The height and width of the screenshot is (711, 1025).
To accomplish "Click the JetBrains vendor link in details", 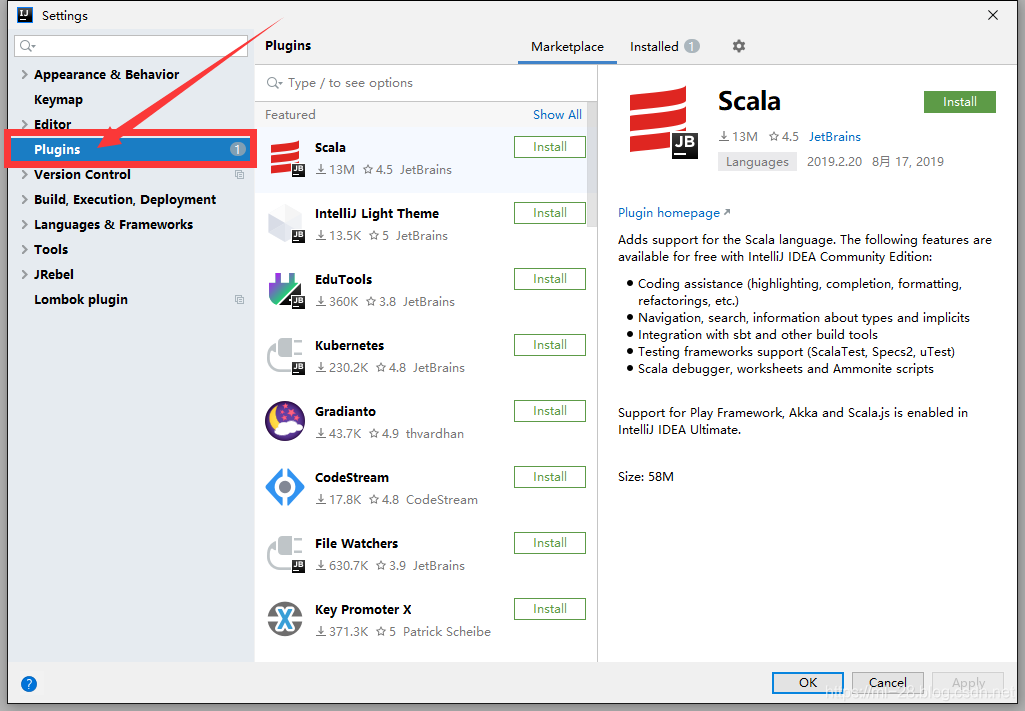I will point(835,137).
